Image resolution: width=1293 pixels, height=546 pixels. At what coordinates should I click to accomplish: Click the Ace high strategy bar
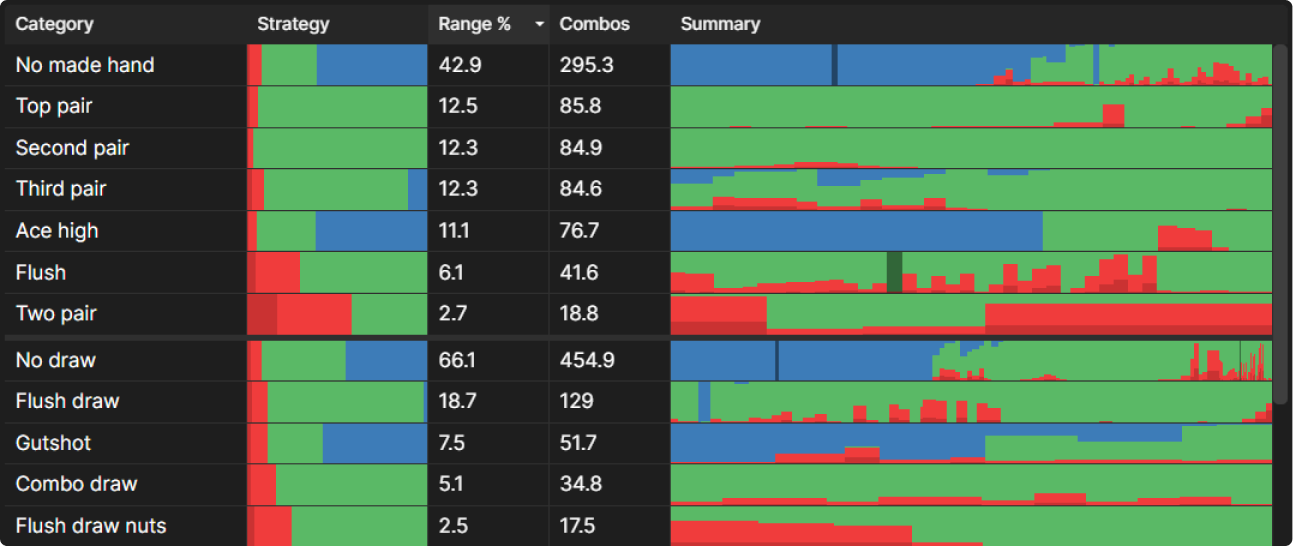tap(337, 231)
